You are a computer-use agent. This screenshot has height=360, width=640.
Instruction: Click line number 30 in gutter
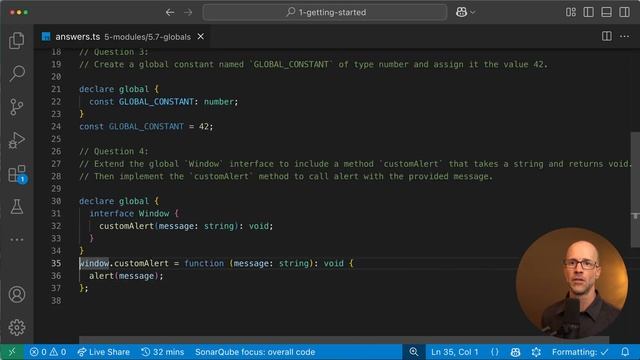pyautogui.click(x=56, y=201)
